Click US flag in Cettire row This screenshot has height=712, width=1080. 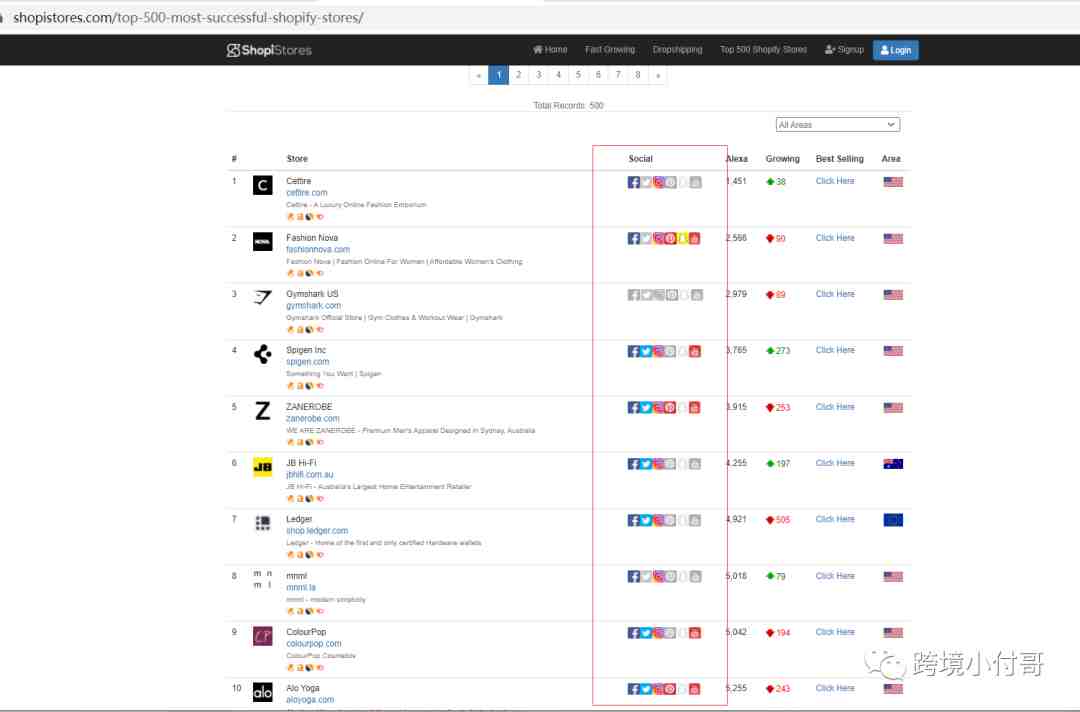(x=893, y=182)
